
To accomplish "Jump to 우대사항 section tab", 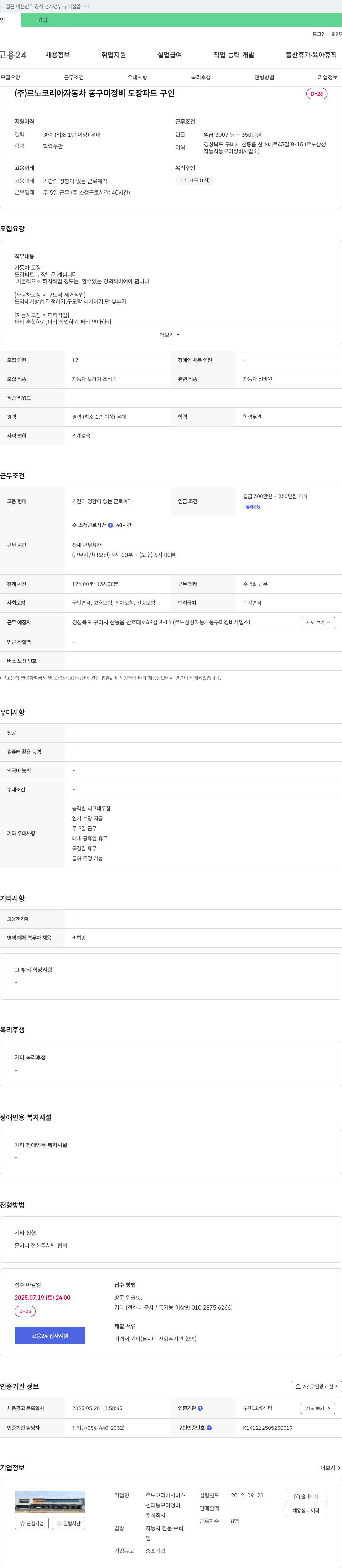I will coord(138,77).
